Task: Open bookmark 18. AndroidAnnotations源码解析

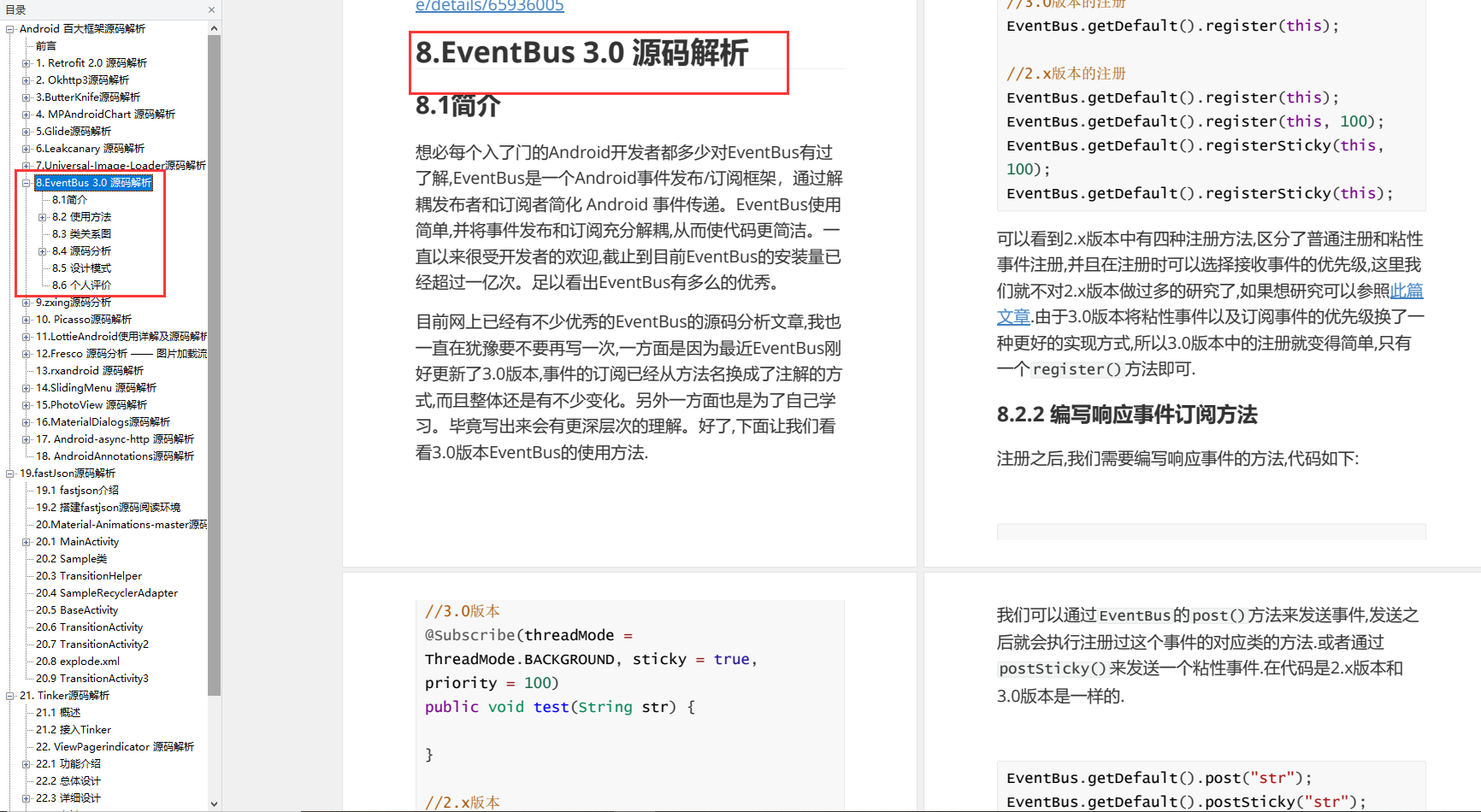Action: click(115, 456)
